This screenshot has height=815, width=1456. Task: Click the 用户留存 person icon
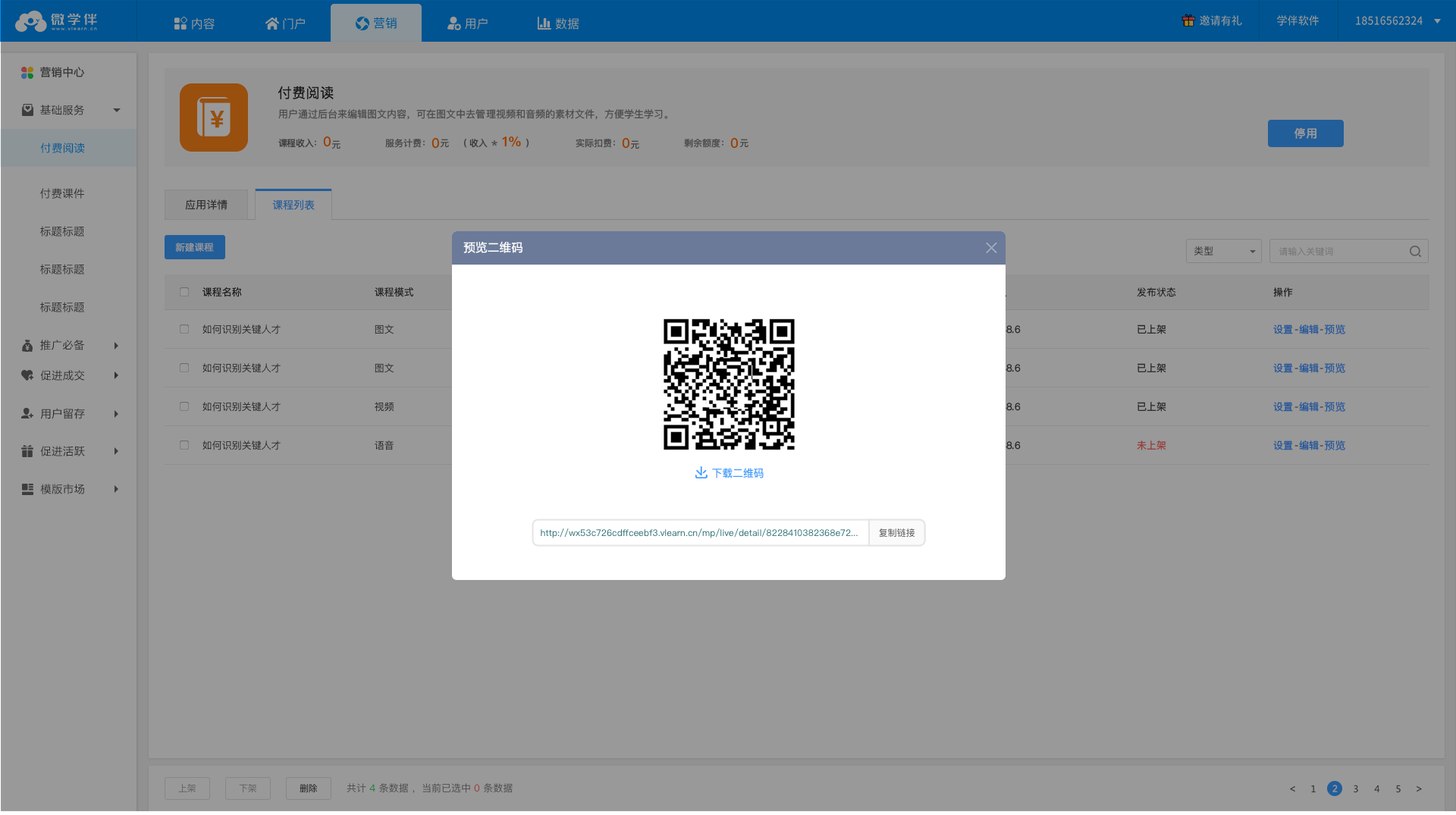(x=27, y=413)
